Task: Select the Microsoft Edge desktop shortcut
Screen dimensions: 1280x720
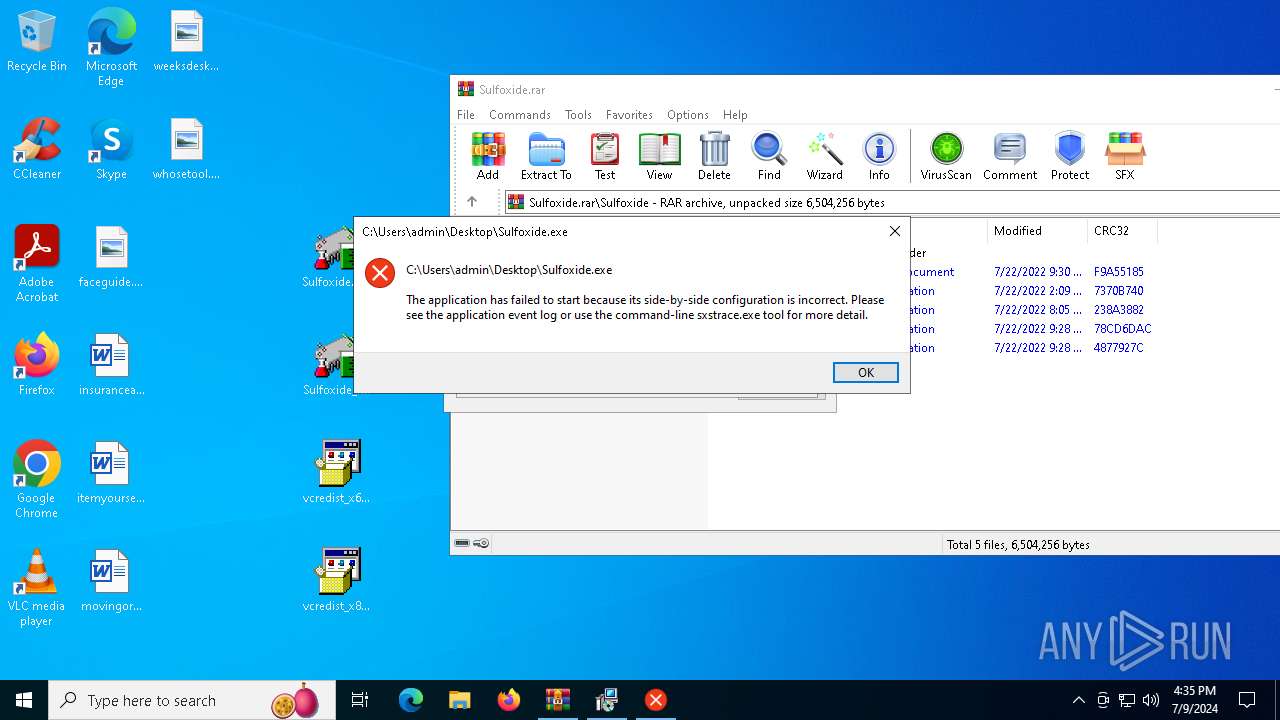Action: click(111, 47)
